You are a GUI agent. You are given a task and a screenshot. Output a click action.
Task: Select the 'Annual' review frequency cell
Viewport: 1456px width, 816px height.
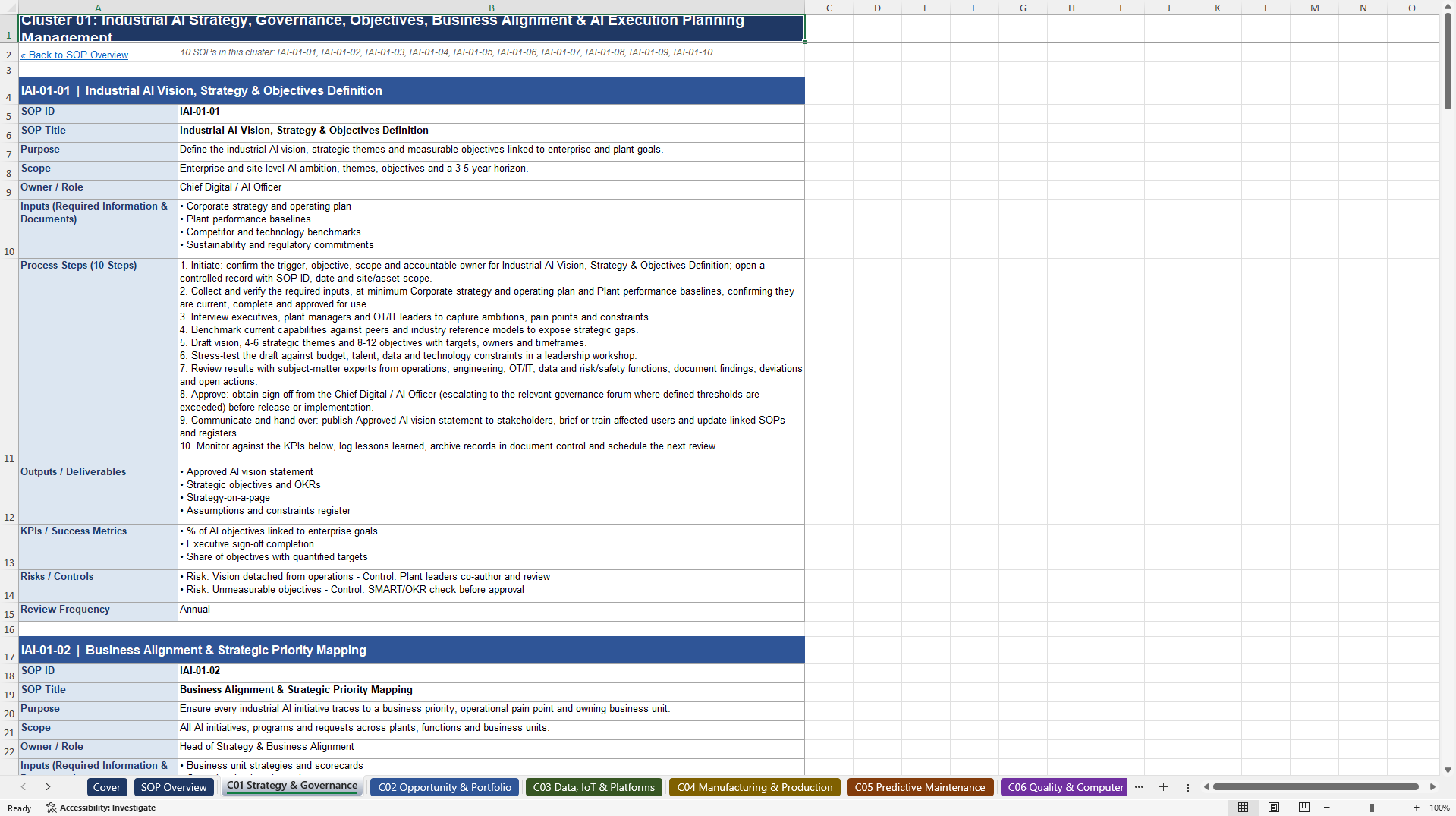(491, 612)
